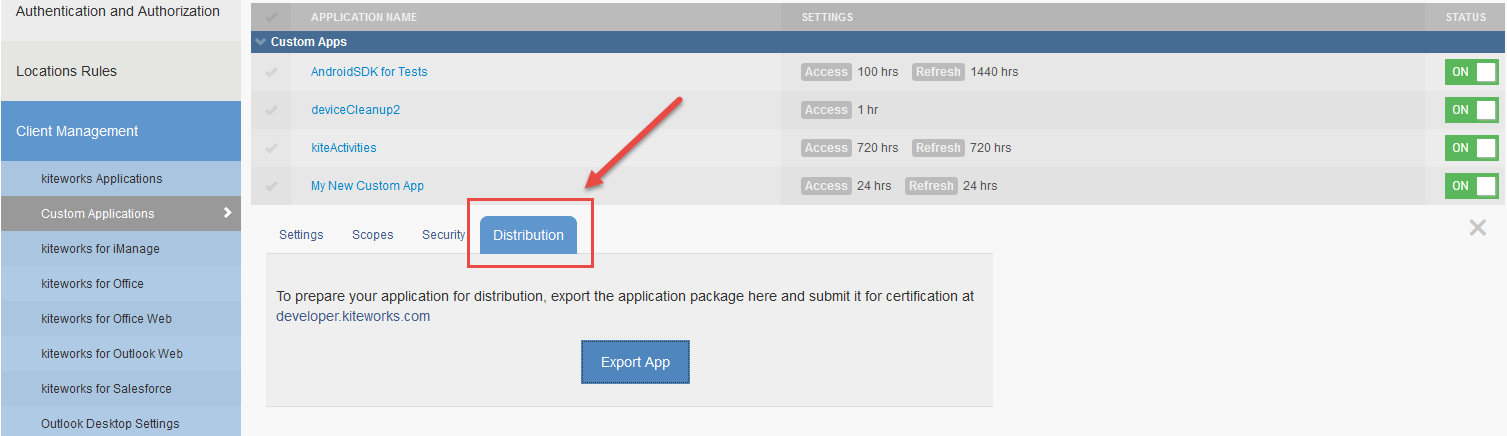
Task: Disable deviceCleanup2 with ON switch
Action: click(x=1471, y=110)
